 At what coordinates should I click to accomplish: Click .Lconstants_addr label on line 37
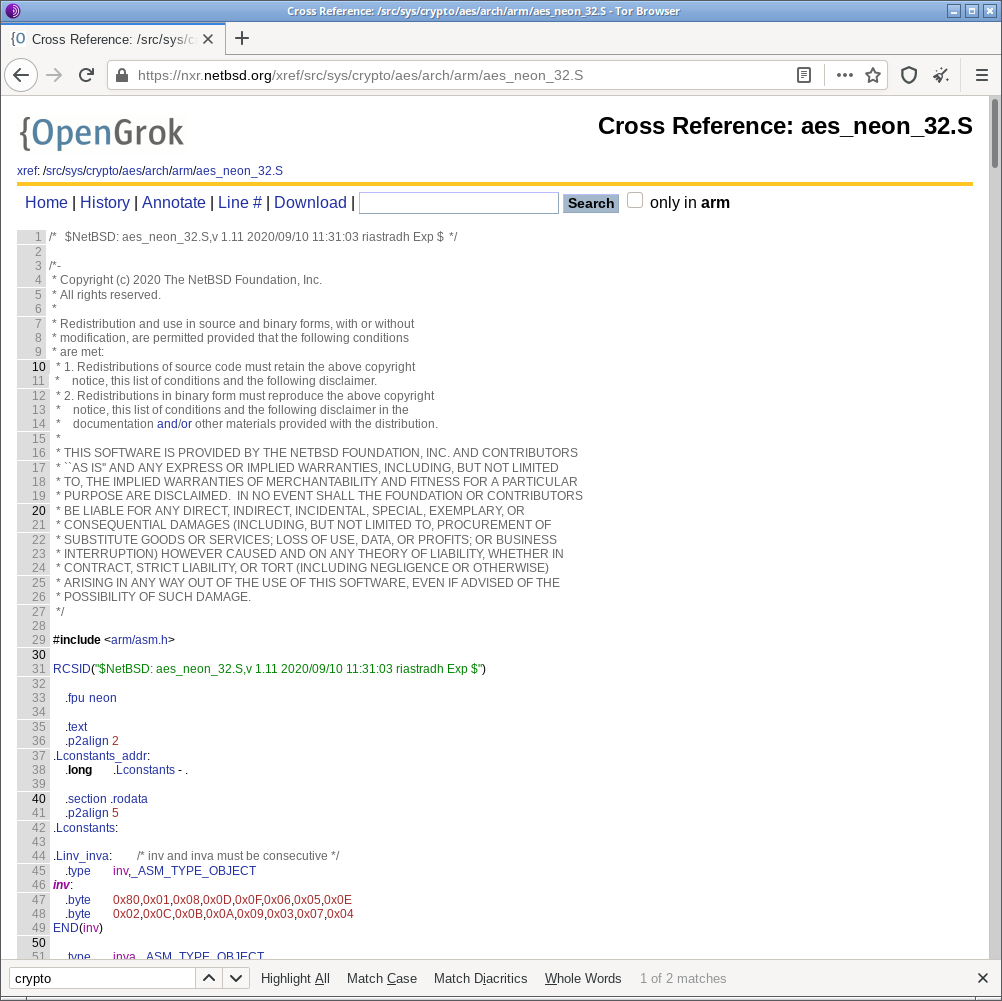(x=100, y=756)
